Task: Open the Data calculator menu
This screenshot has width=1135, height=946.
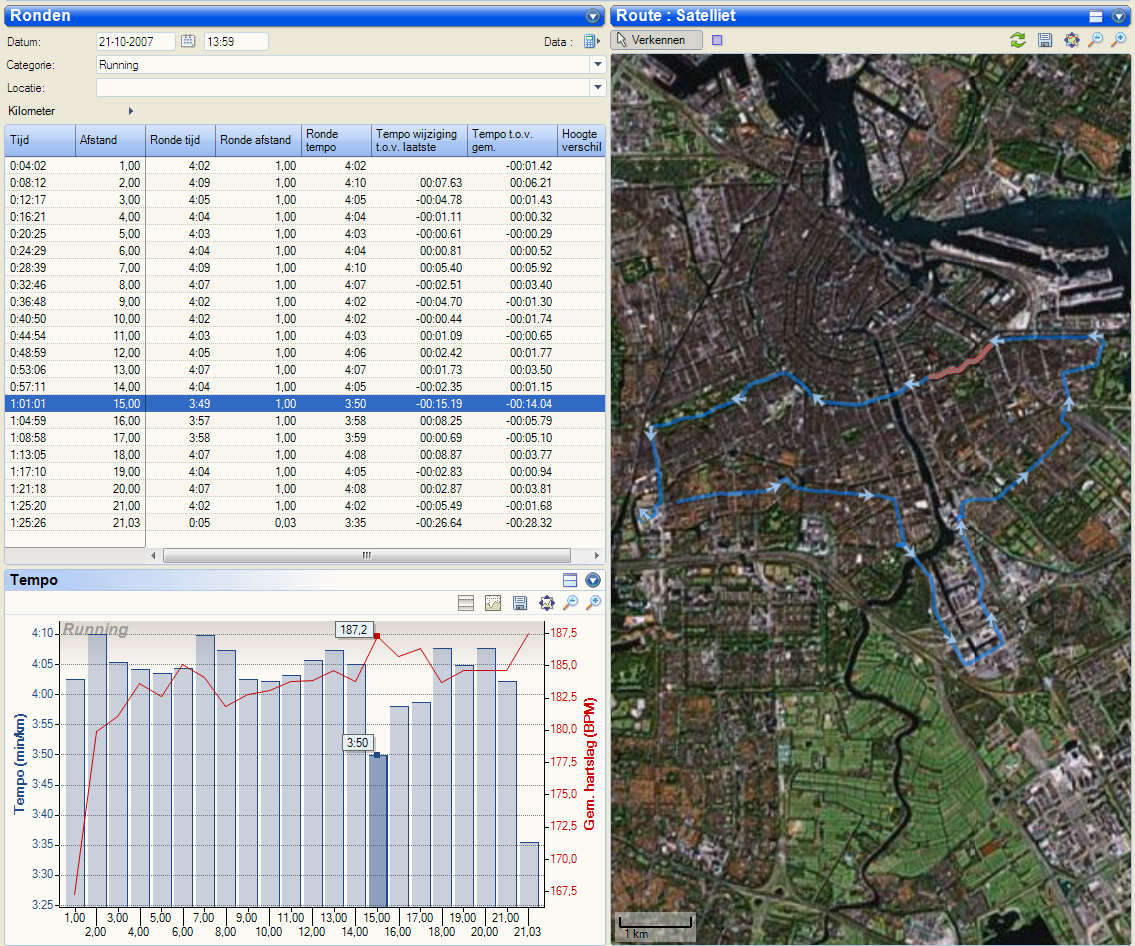Action: [591, 41]
